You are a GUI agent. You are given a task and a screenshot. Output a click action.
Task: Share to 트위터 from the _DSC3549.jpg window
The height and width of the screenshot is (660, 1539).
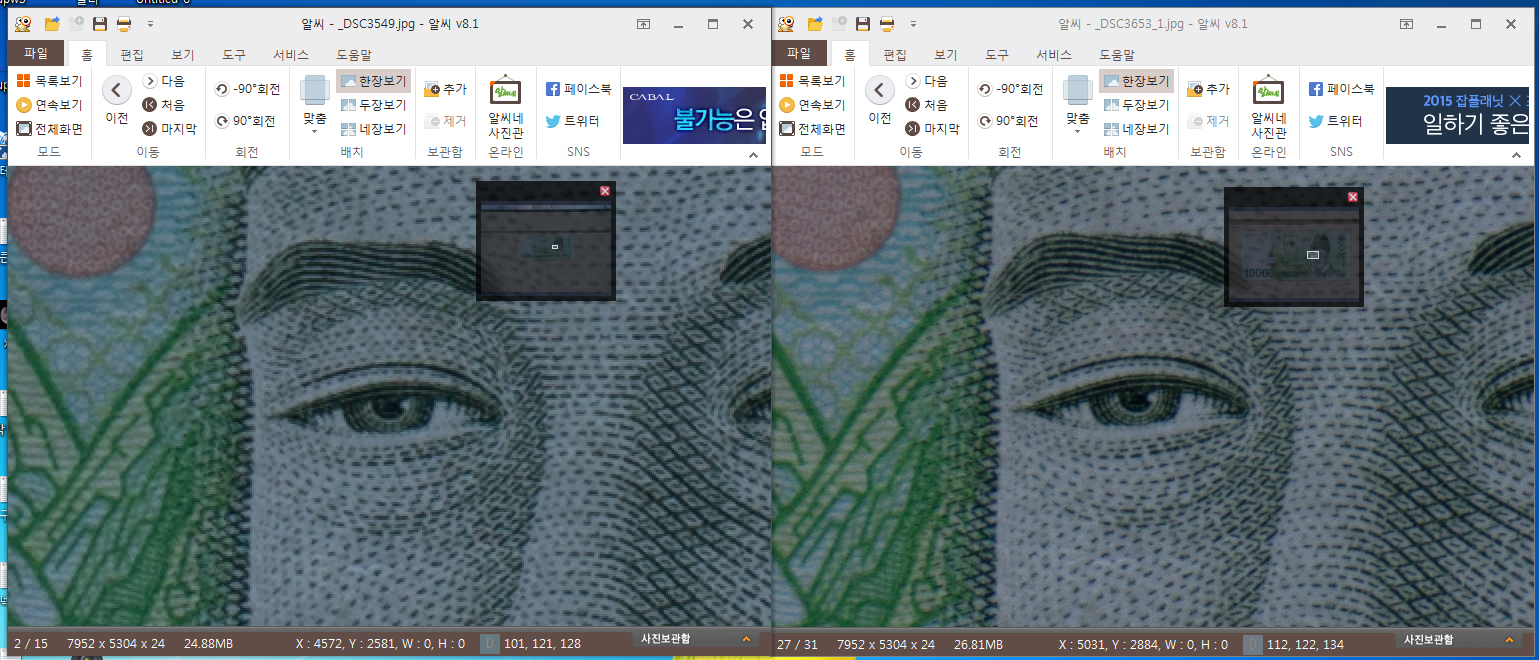click(572, 121)
